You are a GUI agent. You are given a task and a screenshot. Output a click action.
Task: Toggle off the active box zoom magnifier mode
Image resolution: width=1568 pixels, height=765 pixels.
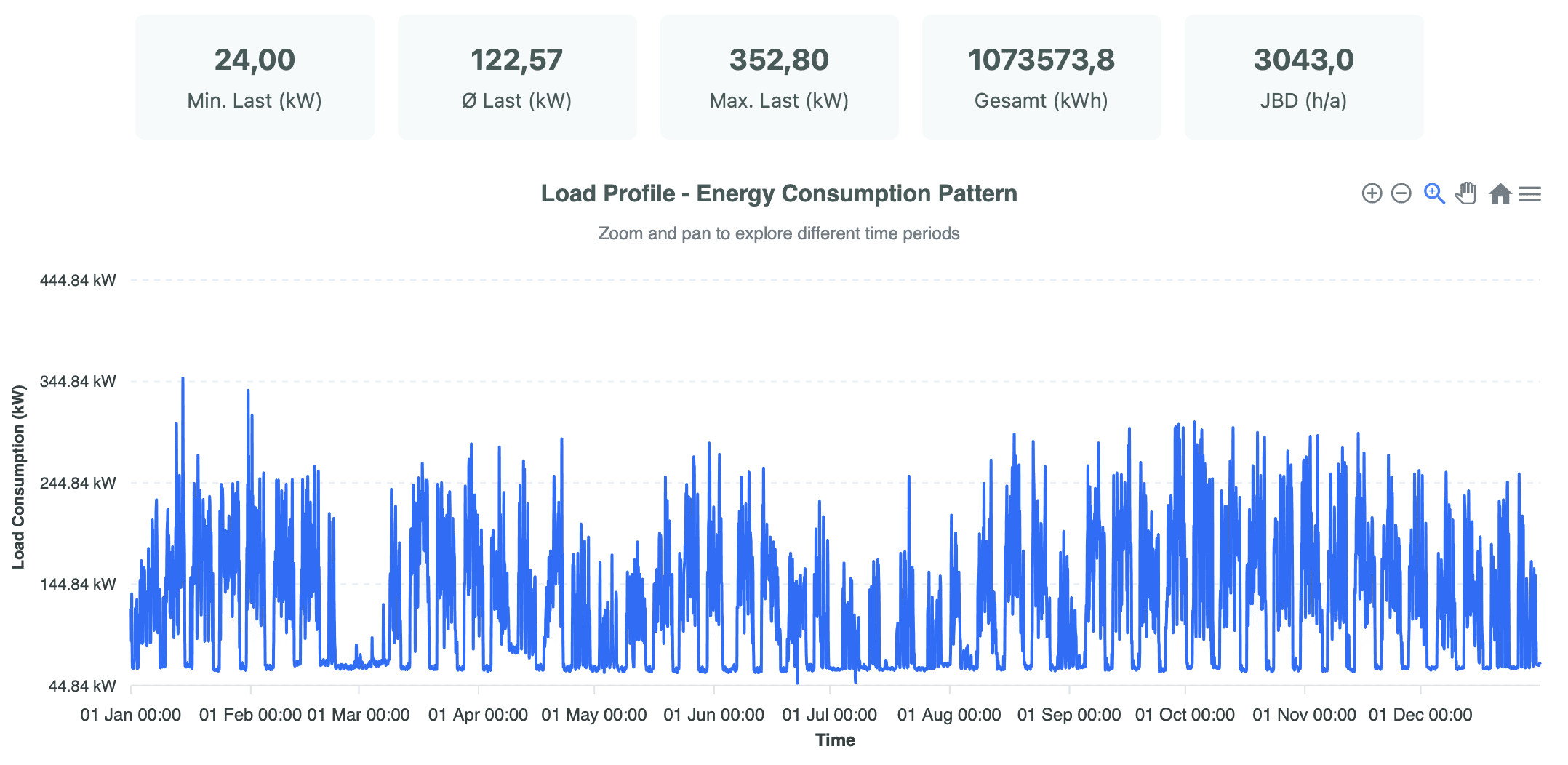click(x=1433, y=193)
